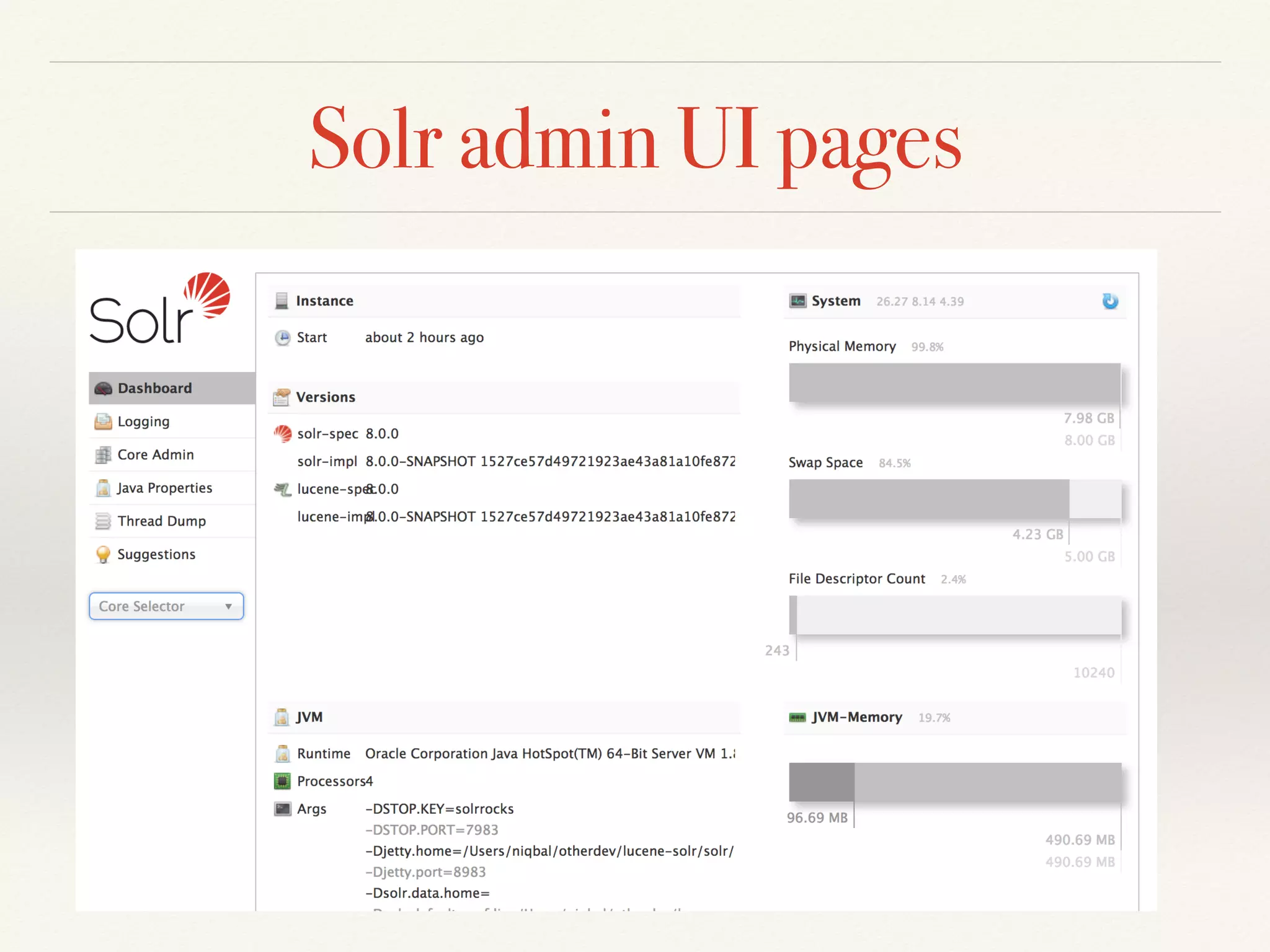Click the File Descriptor Count 2.4% label
1270x952 pixels.
click(953, 580)
